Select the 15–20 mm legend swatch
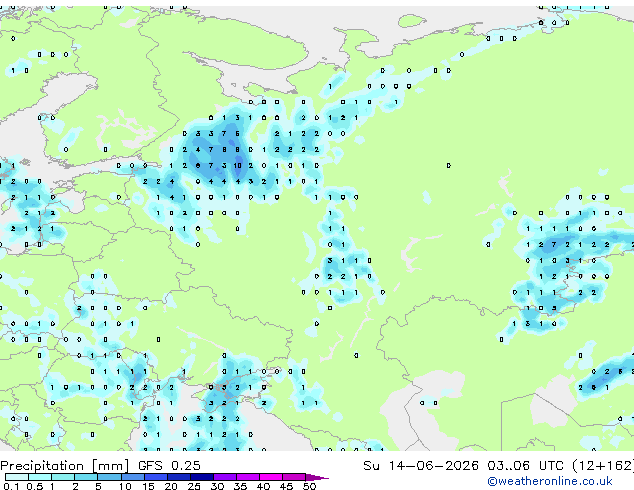Screen dimensions: 634x490 [x=156, y=477]
